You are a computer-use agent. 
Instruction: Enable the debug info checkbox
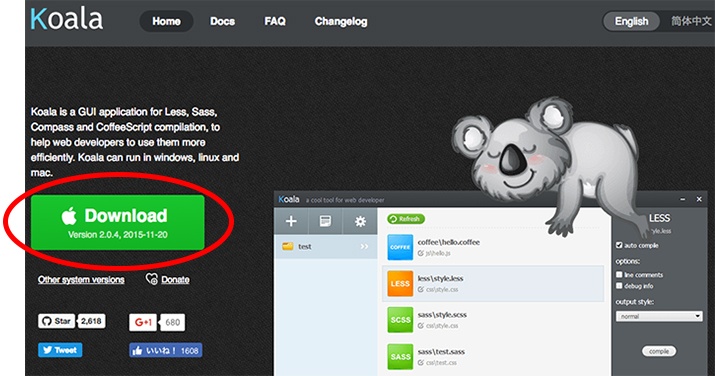[x=619, y=286]
